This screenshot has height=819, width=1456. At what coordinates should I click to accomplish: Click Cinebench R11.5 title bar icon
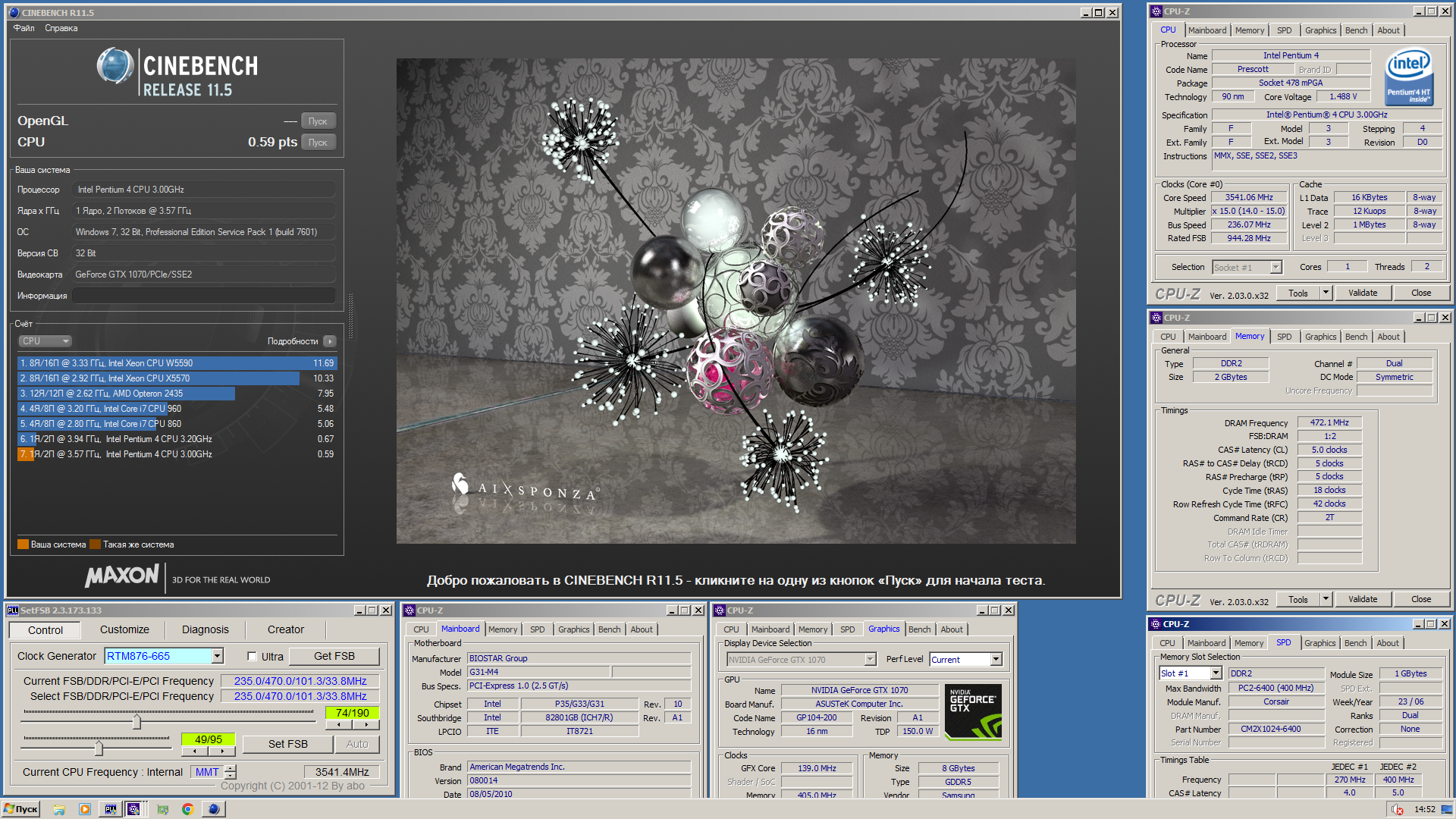tap(14, 12)
